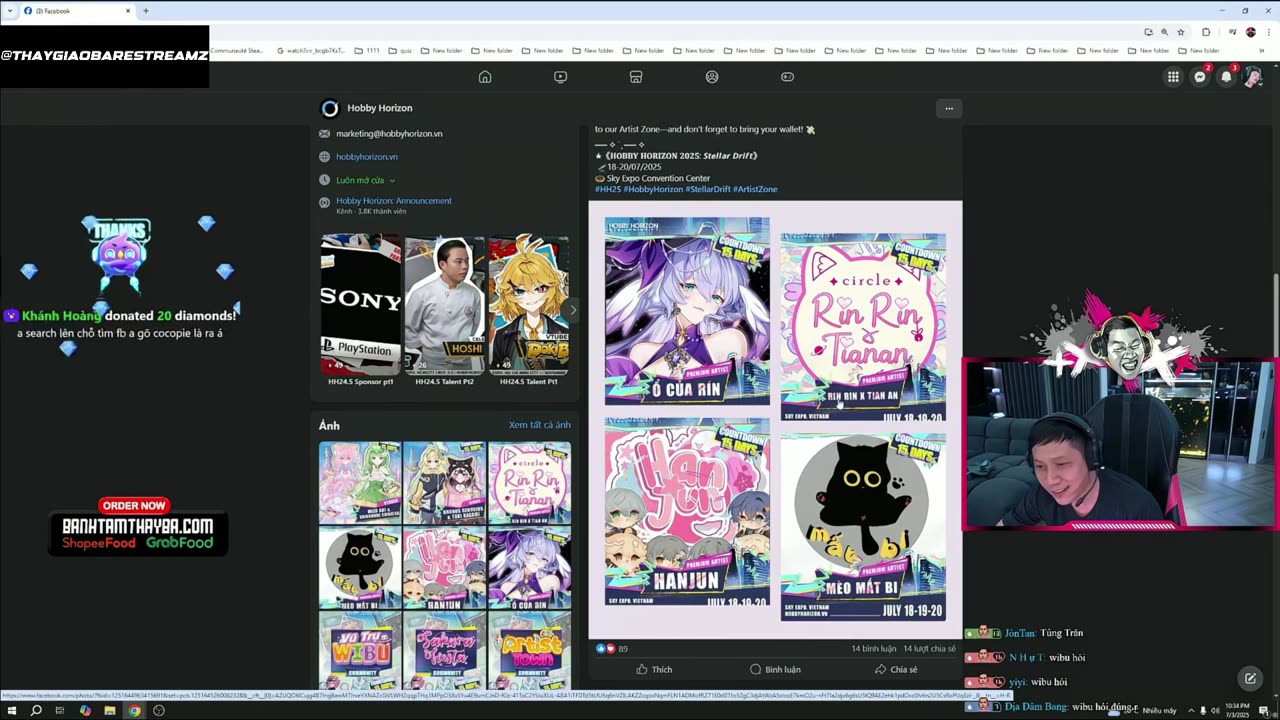Image resolution: width=1280 pixels, height=720 pixels.
Task: Open 'Vũ Trụ Wibu' photo thumbnail
Action: tap(360, 651)
